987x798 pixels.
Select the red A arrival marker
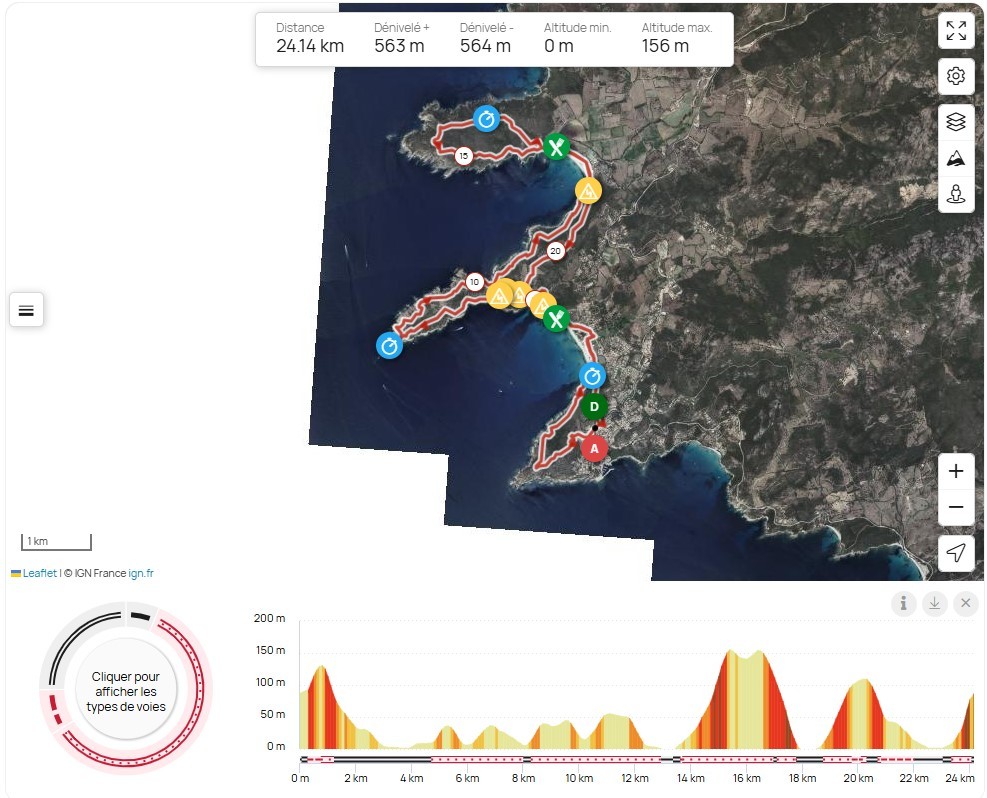click(594, 449)
